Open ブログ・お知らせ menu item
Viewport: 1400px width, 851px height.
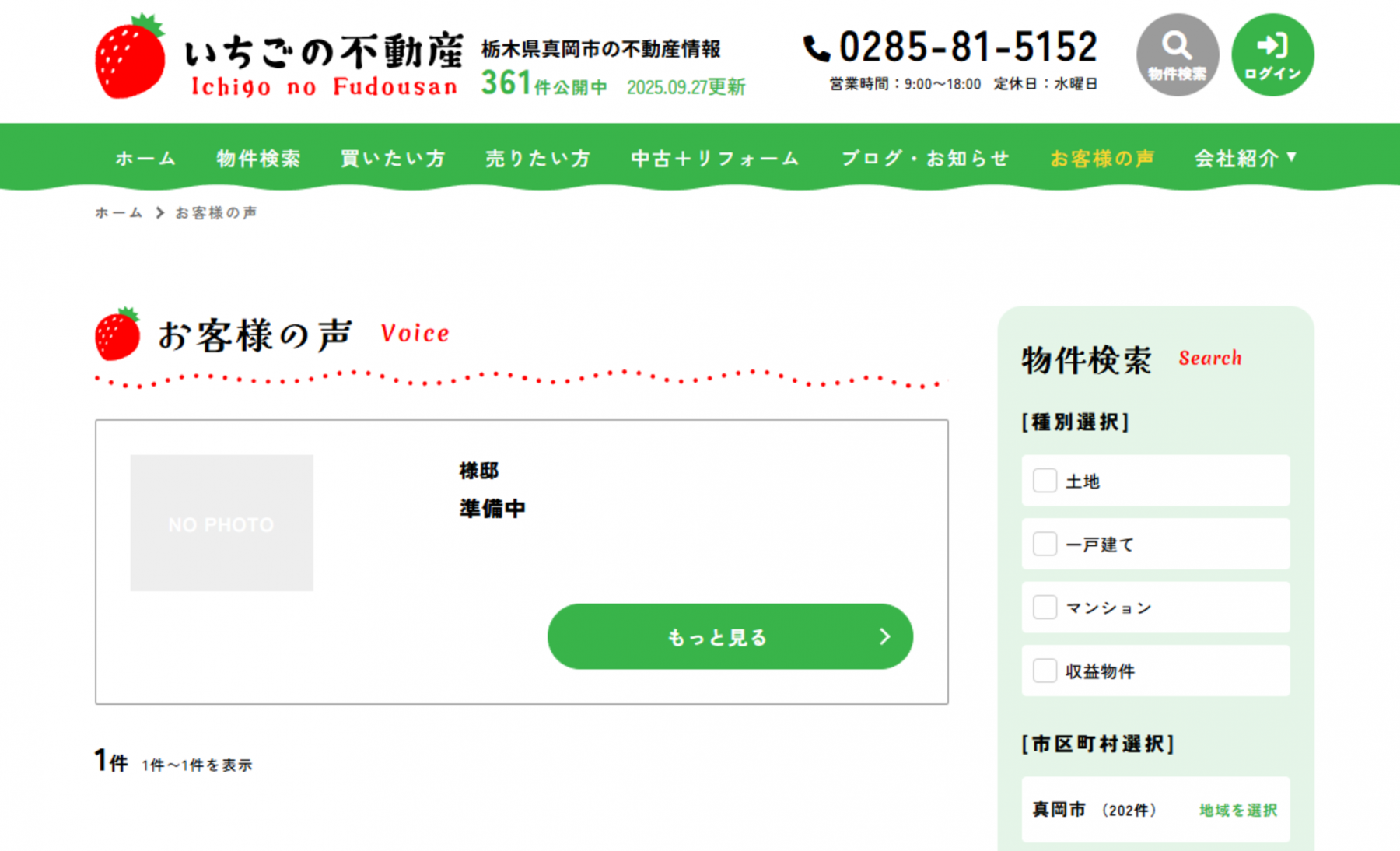click(925, 159)
